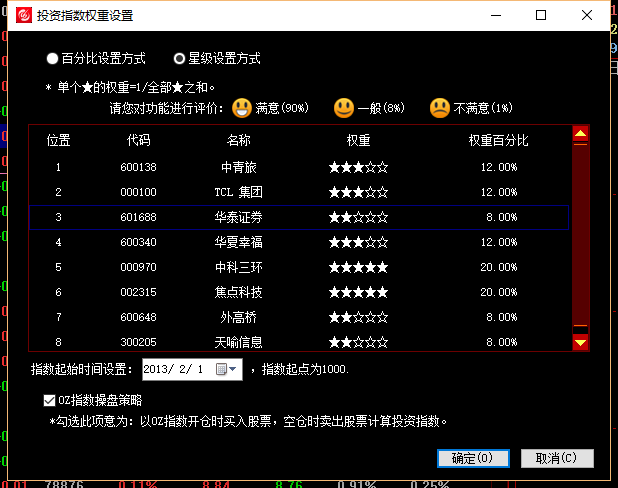The height and width of the screenshot is (488, 618).
Task: Toggle the OZ指数操盘策略 checkbox
Action: point(50,400)
